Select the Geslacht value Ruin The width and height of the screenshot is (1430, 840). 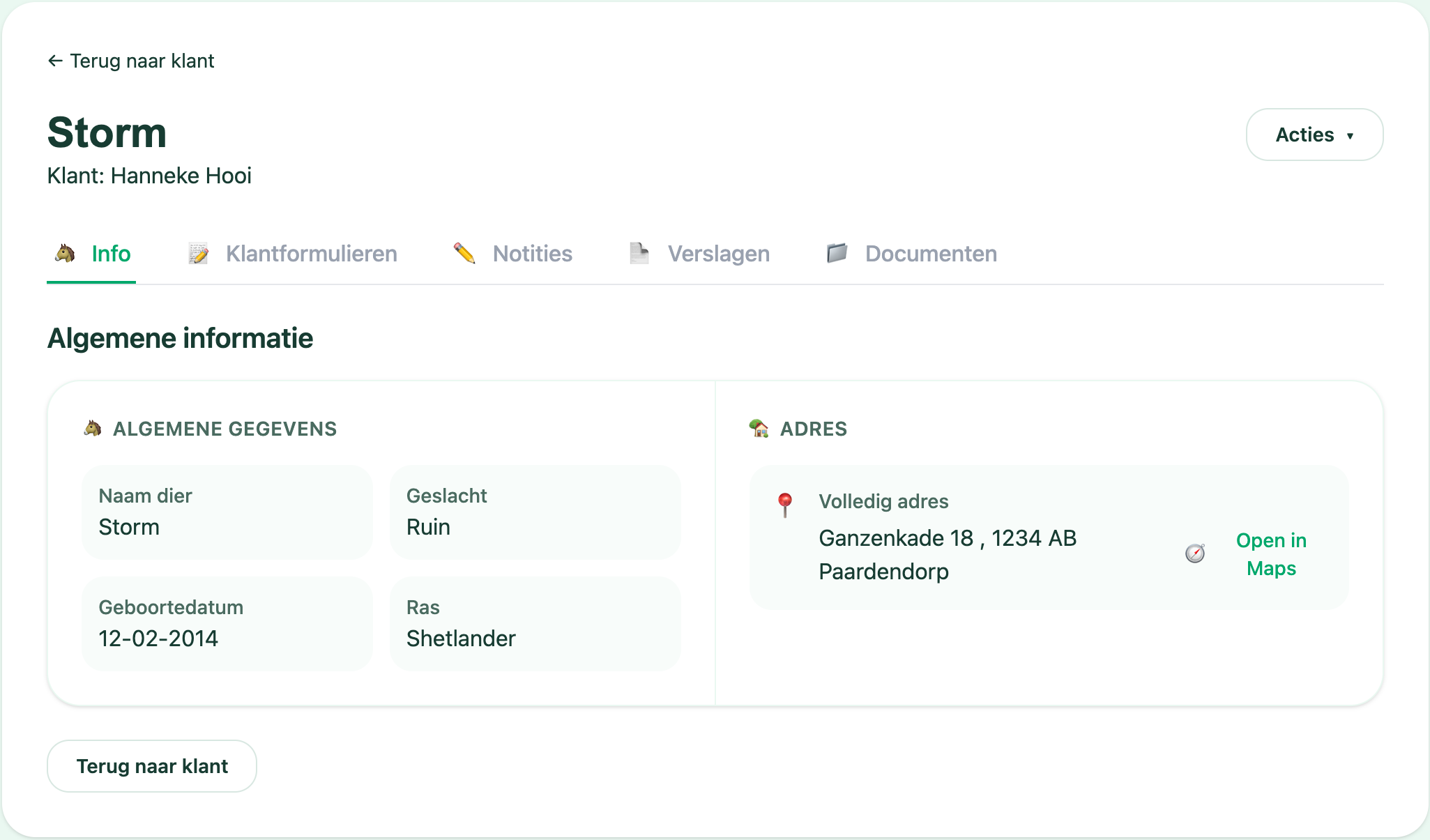coord(428,527)
